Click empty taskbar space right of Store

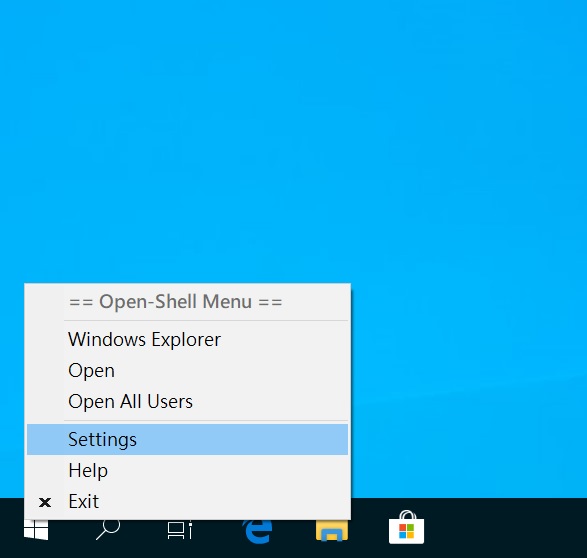point(505,528)
